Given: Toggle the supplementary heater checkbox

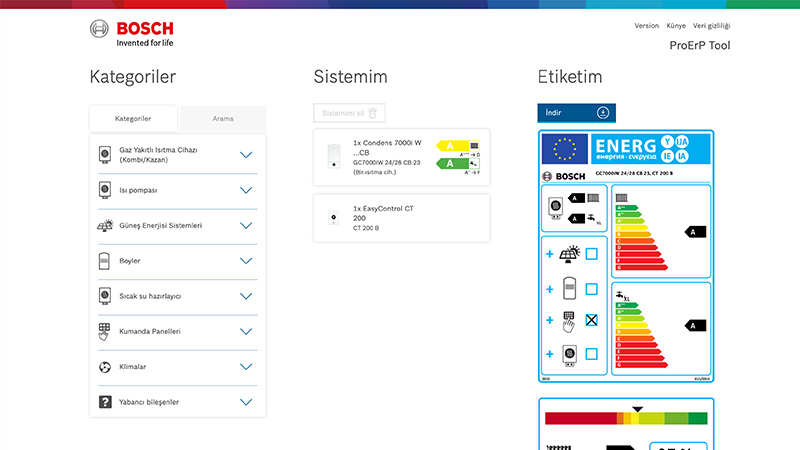Looking at the screenshot, I should pyautogui.click(x=591, y=354).
